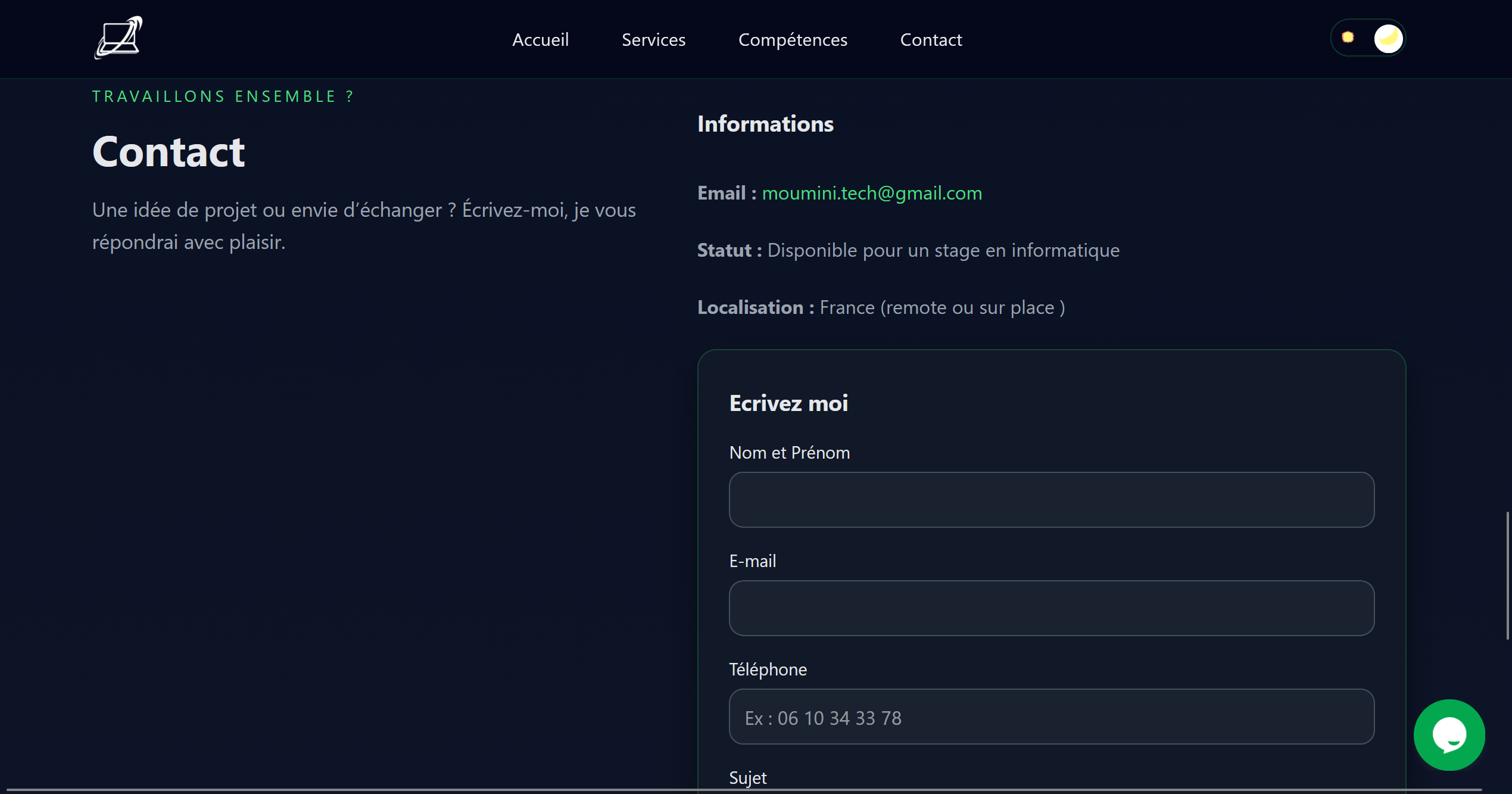Click the Téléphone field with the example number
The image size is (1512, 794).
(1051, 717)
